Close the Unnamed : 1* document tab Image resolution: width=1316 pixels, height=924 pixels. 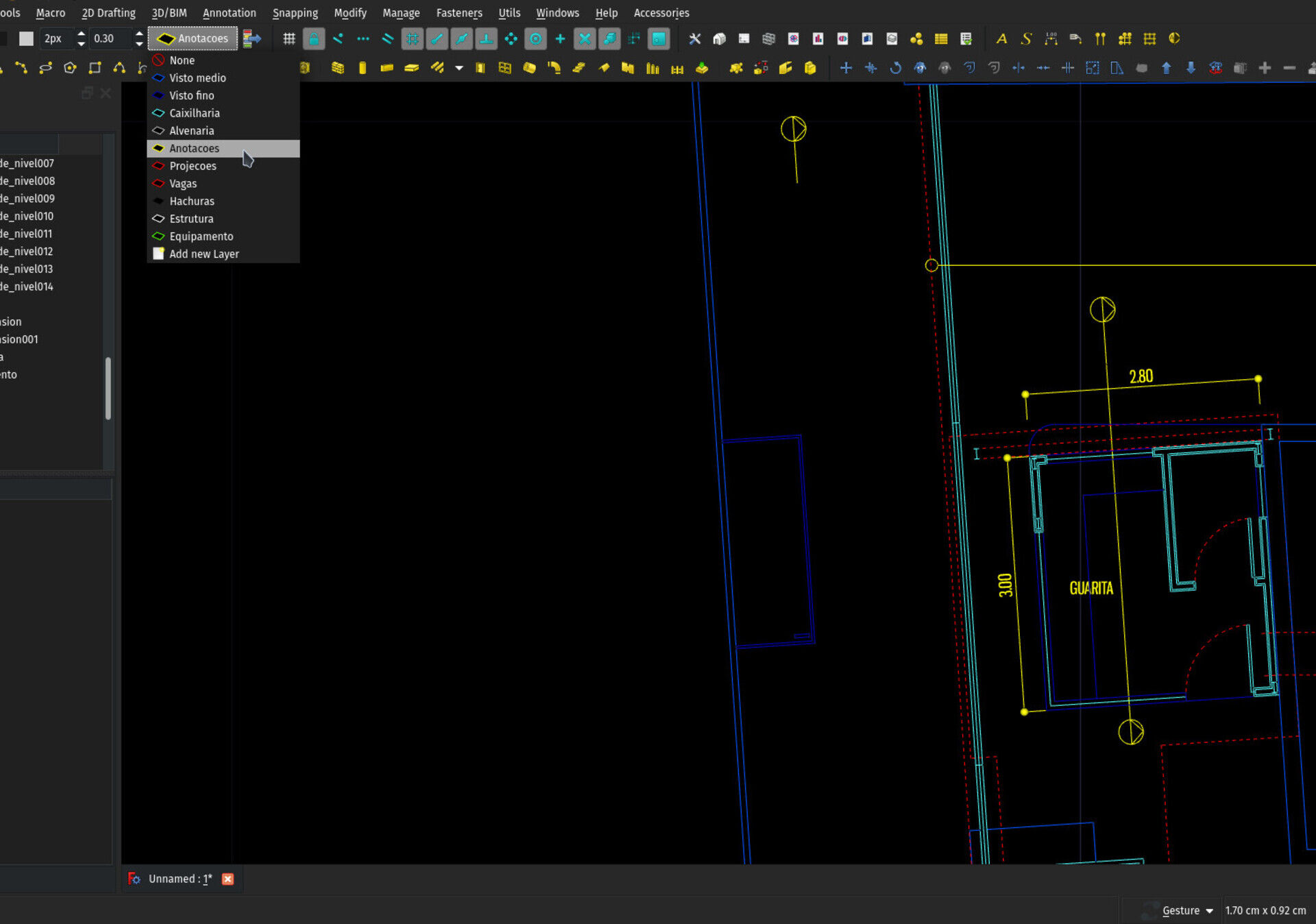(228, 879)
